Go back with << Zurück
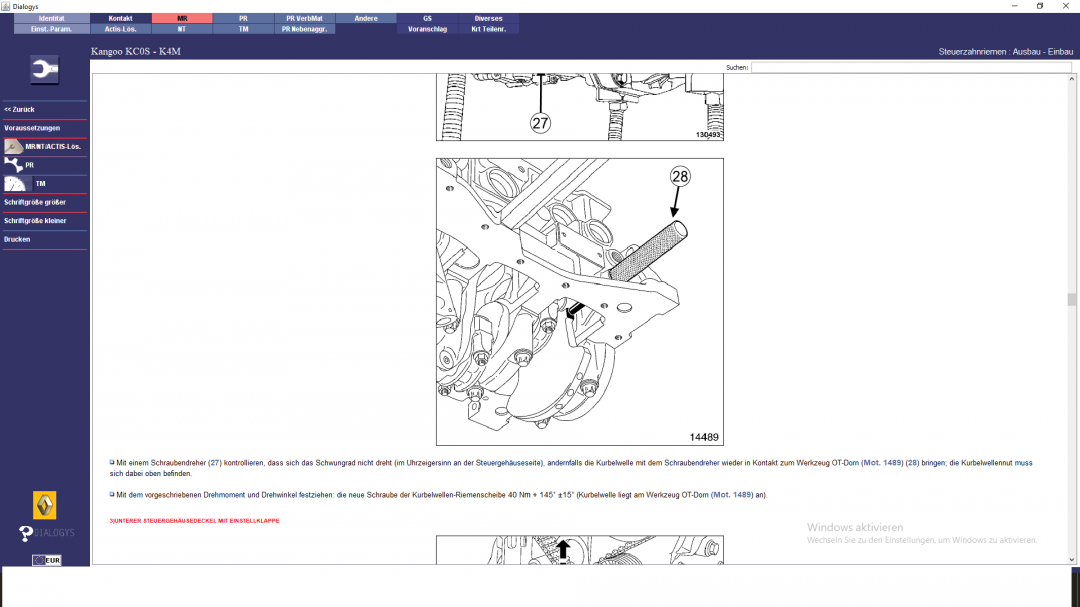 coord(19,110)
